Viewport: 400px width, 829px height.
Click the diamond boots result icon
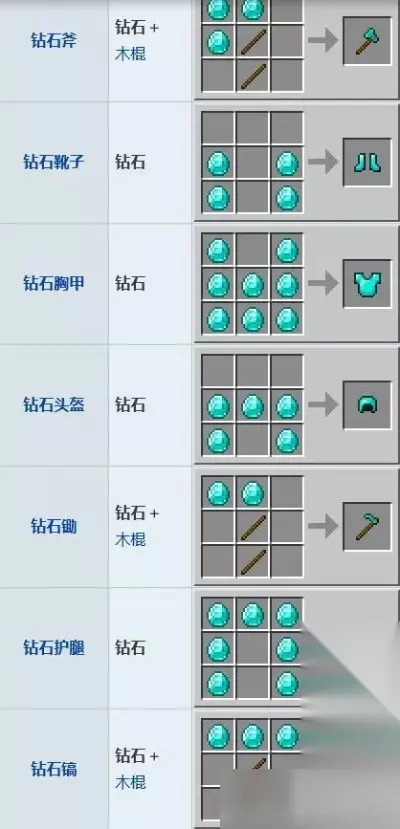(x=367, y=162)
